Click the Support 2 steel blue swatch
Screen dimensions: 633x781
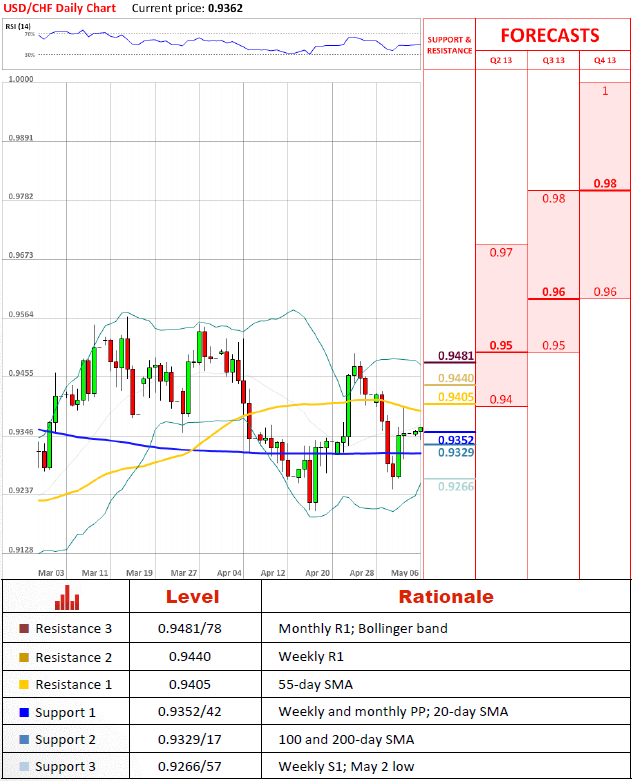[24, 740]
